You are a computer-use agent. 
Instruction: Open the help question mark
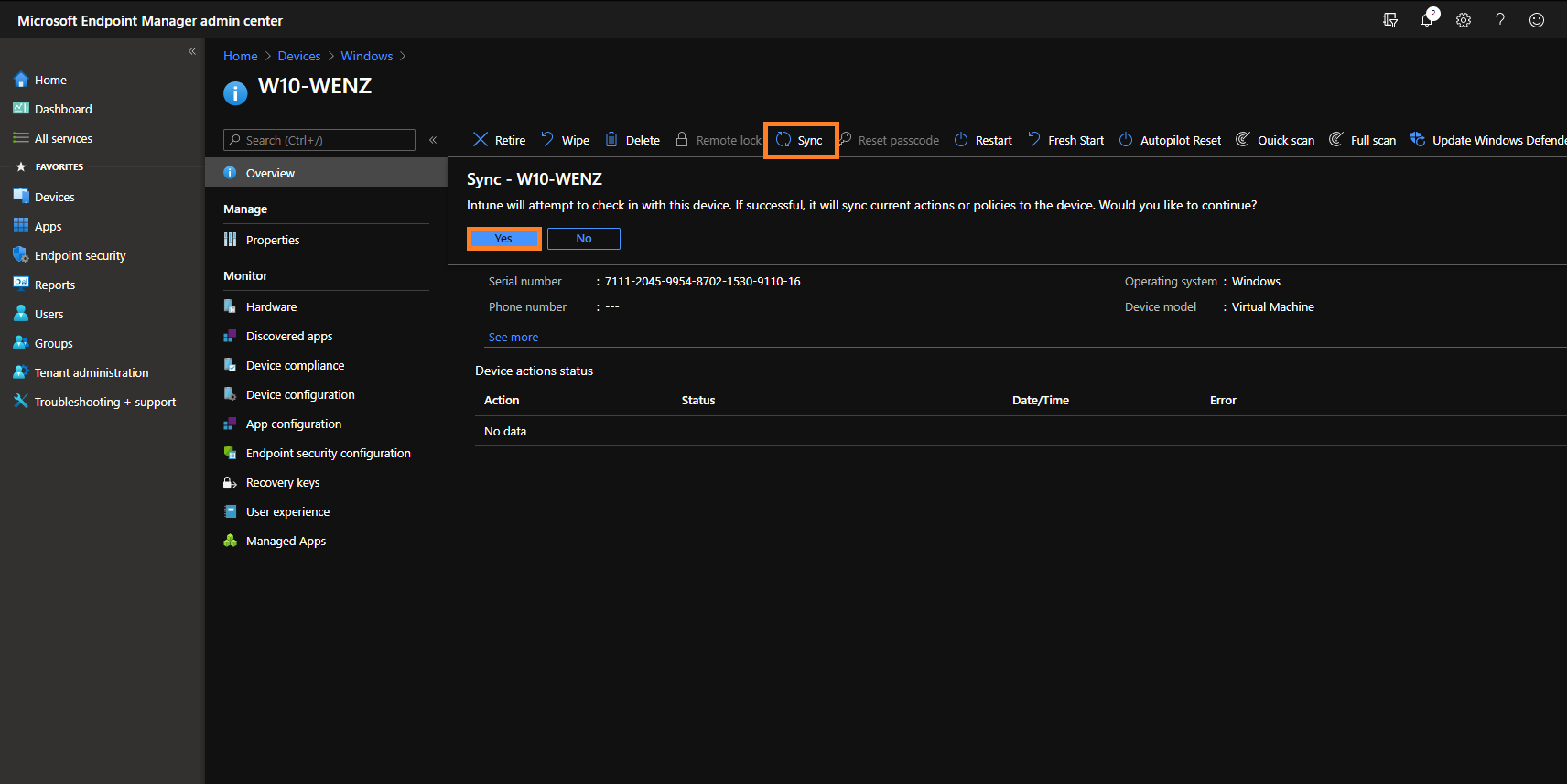click(1500, 20)
